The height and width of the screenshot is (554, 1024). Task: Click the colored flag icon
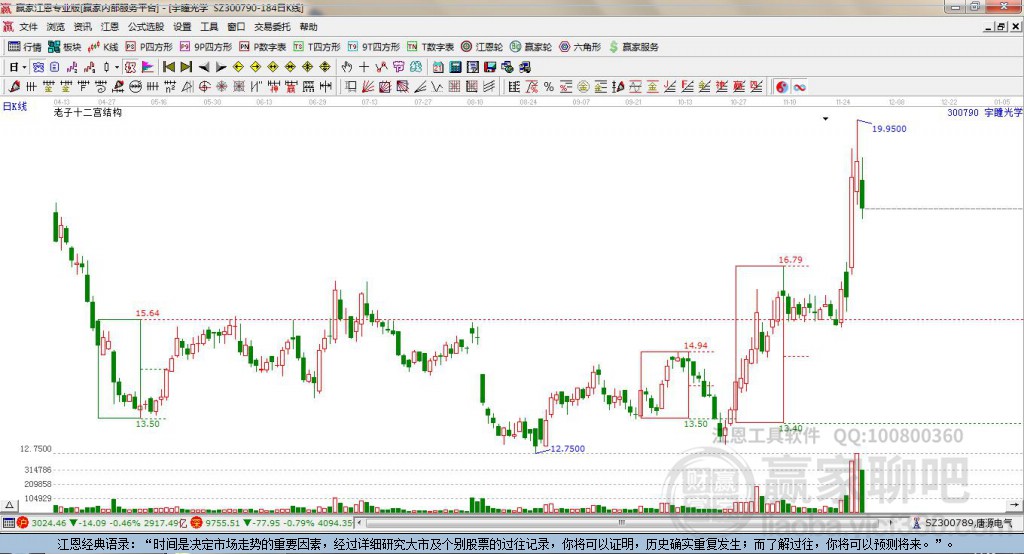point(148,67)
